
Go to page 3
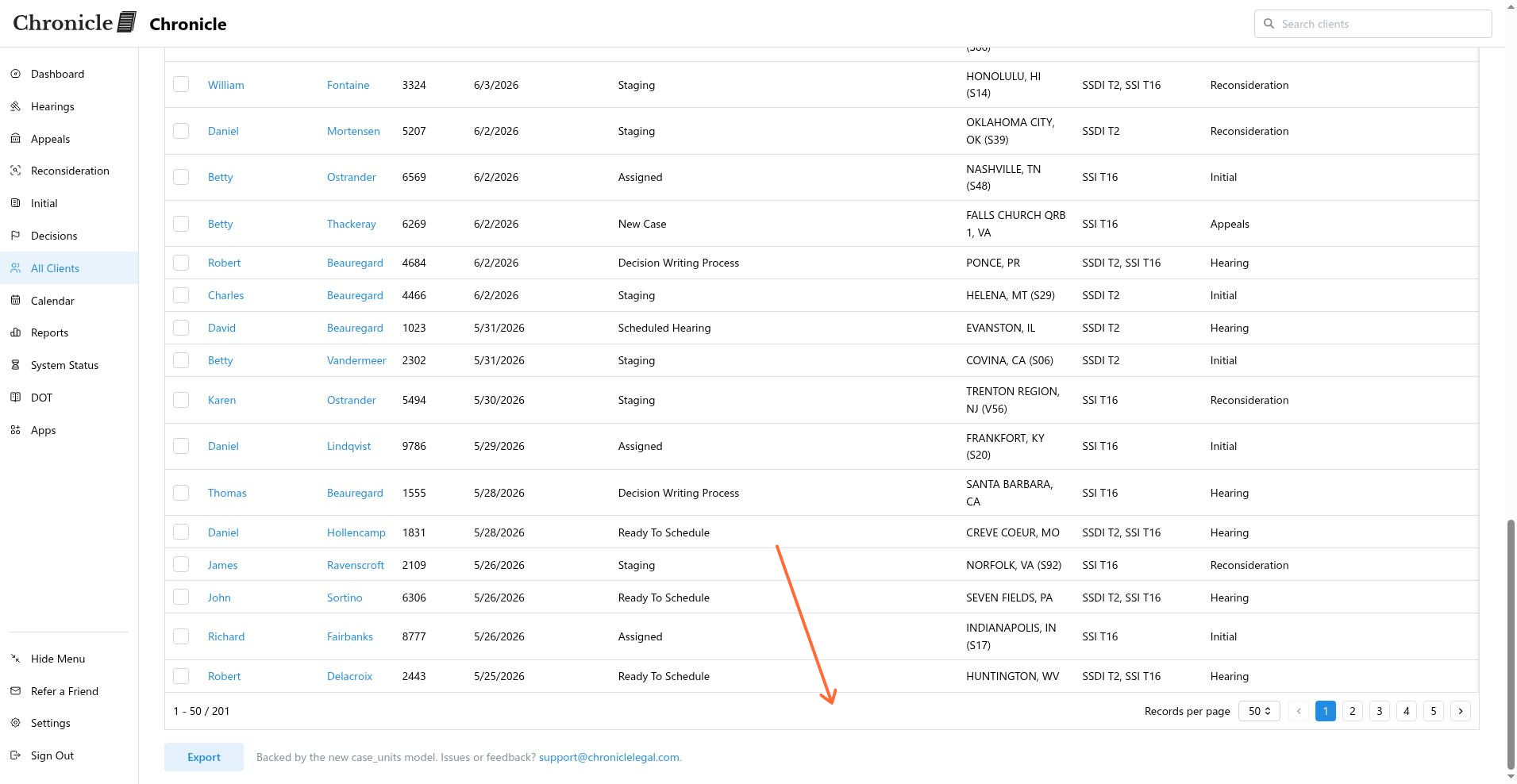[1380, 711]
